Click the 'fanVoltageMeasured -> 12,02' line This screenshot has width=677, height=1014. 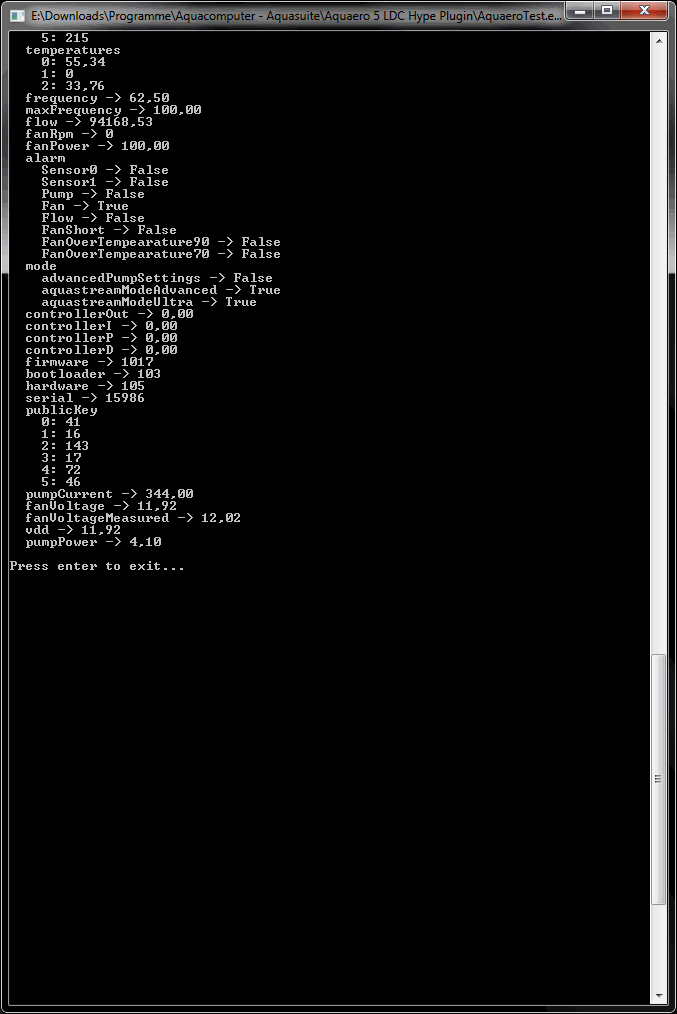(133, 518)
